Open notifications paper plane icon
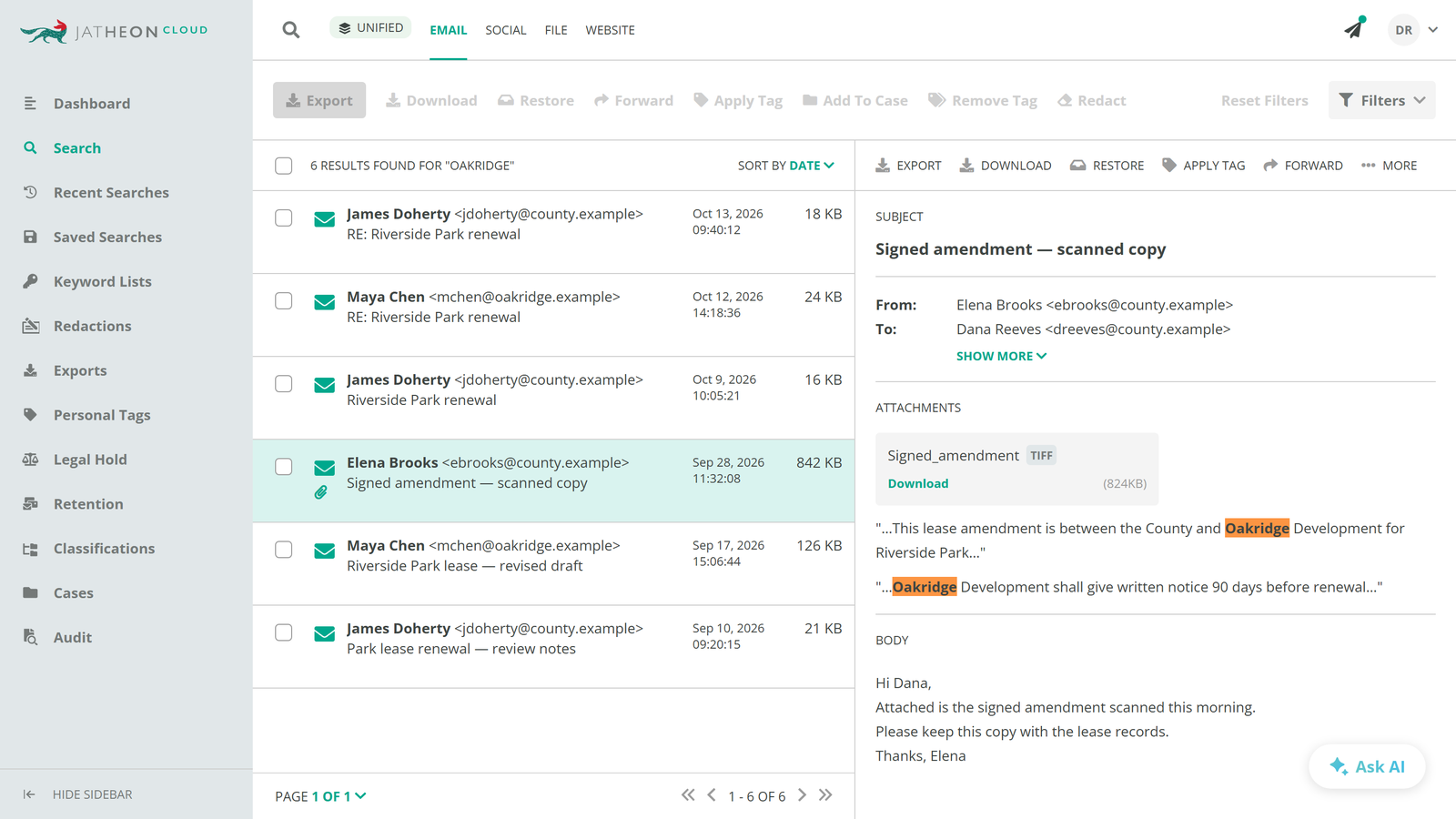This screenshot has height=819, width=1456. coord(1354,28)
